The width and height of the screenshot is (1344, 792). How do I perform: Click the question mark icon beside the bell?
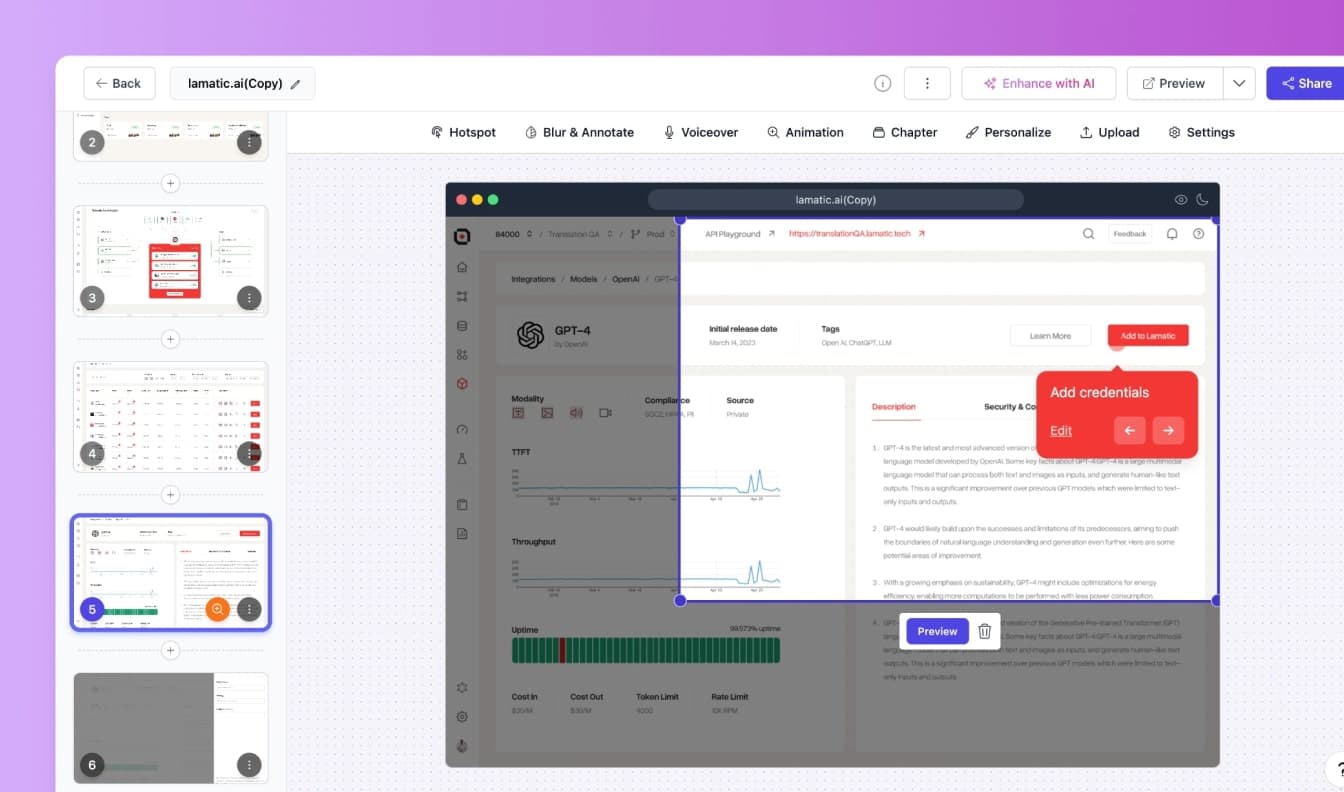[x=1198, y=234]
